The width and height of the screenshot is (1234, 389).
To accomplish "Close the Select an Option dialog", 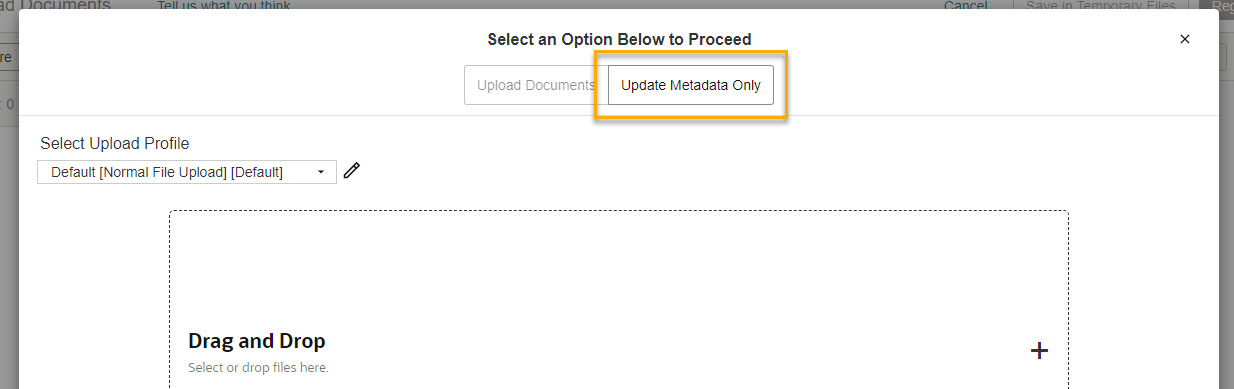I will tap(1185, 39).
